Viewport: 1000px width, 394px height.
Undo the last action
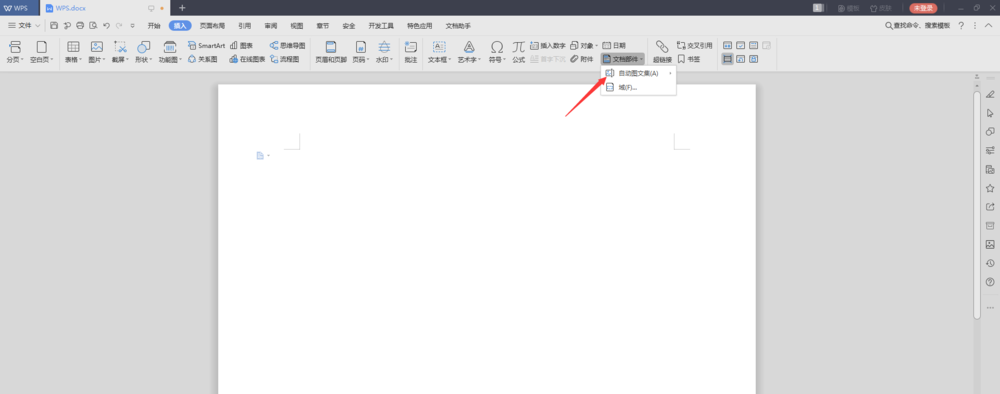[x=106, y=26]
